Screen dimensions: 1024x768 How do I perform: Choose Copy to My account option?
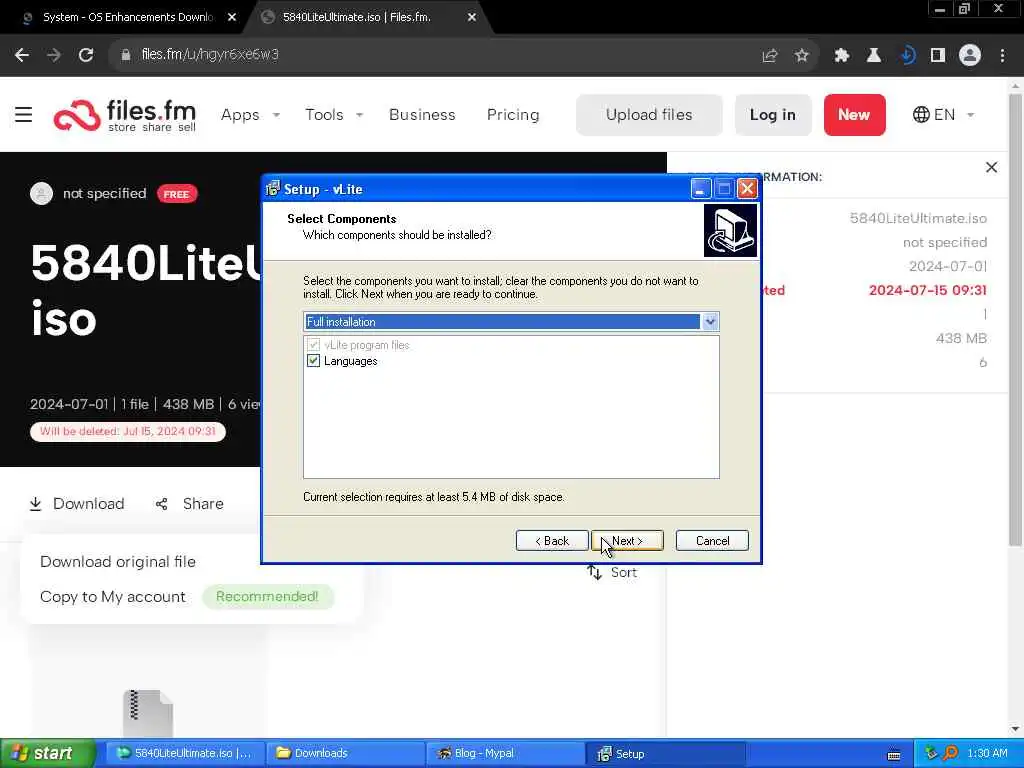coord(113,597)
